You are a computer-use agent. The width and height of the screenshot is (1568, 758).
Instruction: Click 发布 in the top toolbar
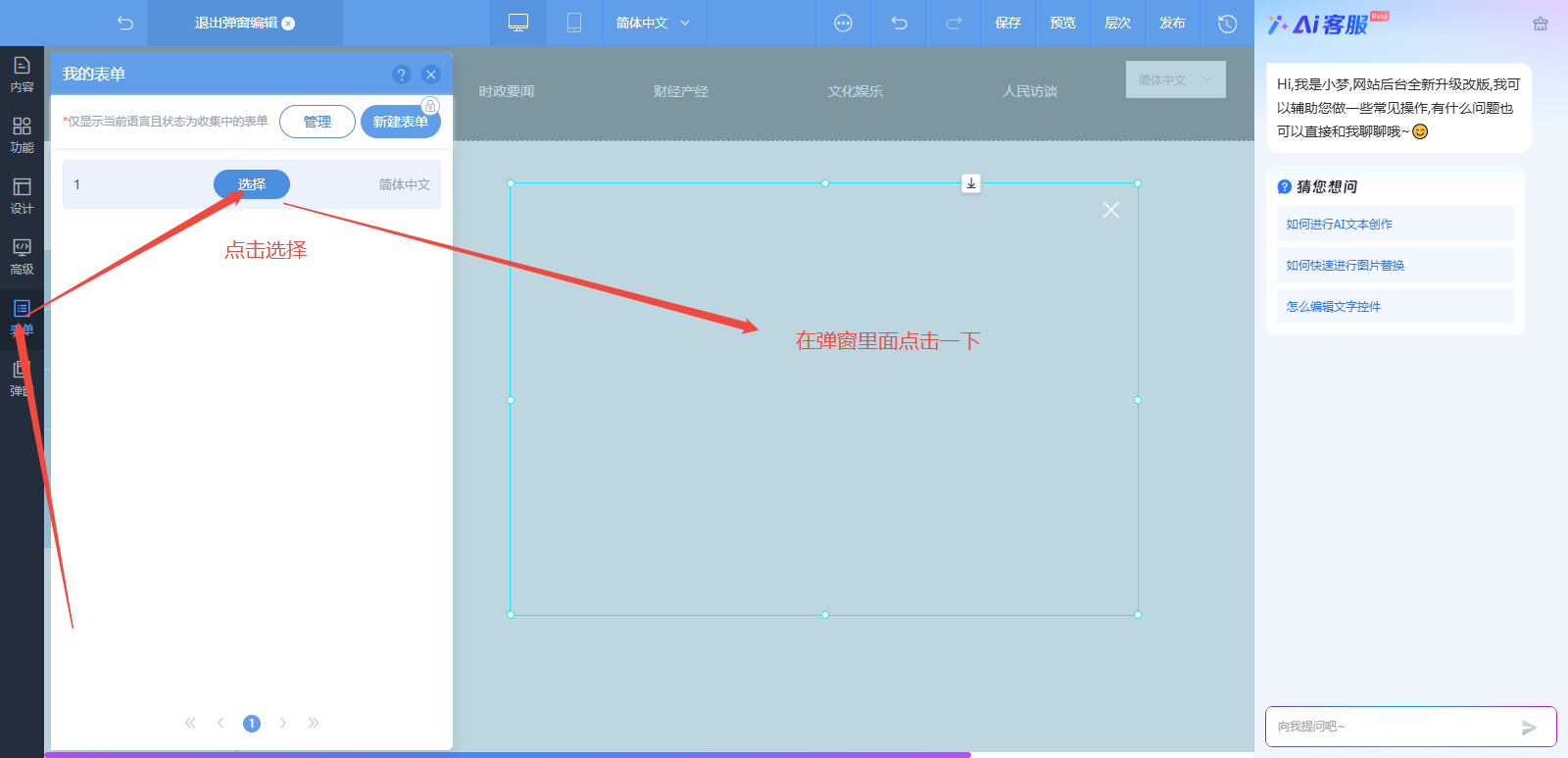pyautogui.click(x=1172, y=23)
